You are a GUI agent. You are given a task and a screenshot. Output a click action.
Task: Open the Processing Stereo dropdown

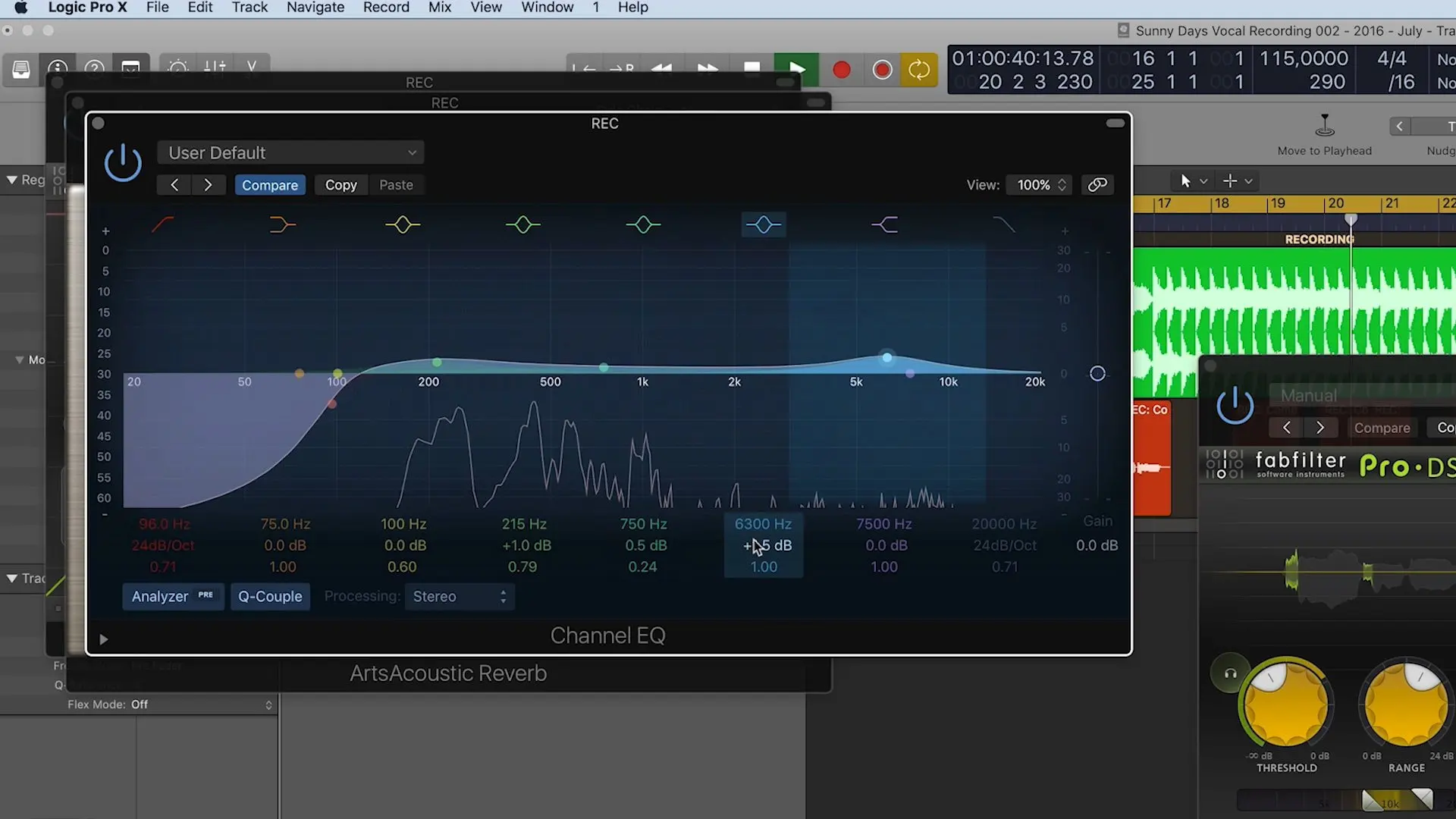[x=459, y=597]
